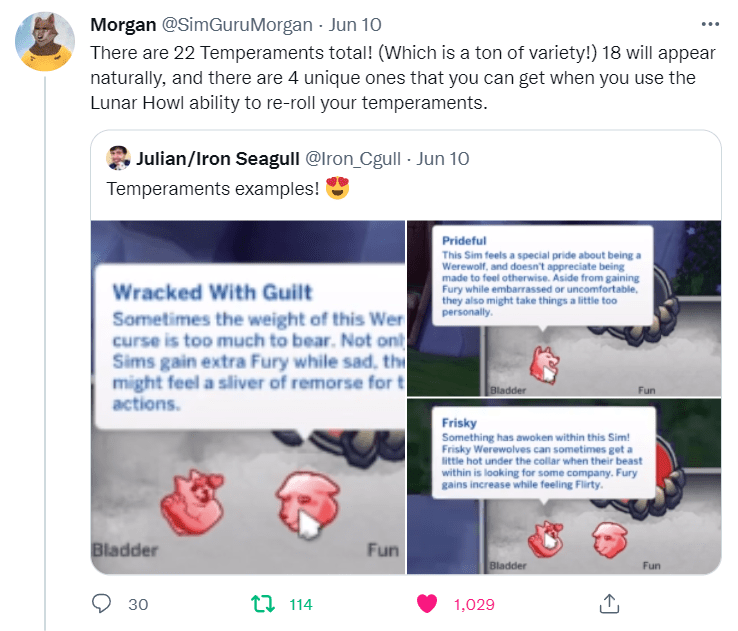The width and height of the screenshot is (738, 631).
Task: Open the three-dot more options menu
Action: pos(710,24)
